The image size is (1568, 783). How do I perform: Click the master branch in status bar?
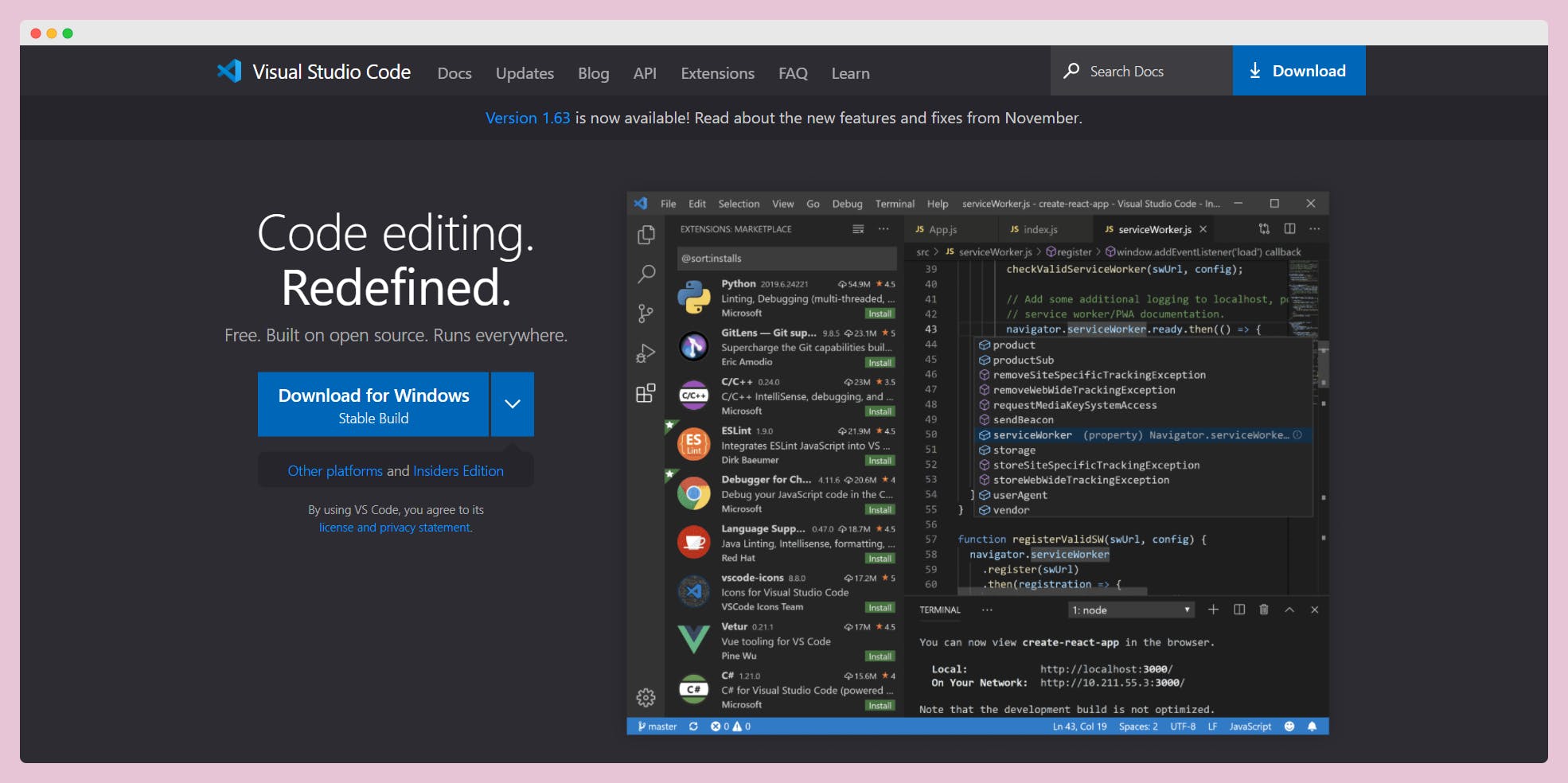pyautogui.click(x=657, y=727)
